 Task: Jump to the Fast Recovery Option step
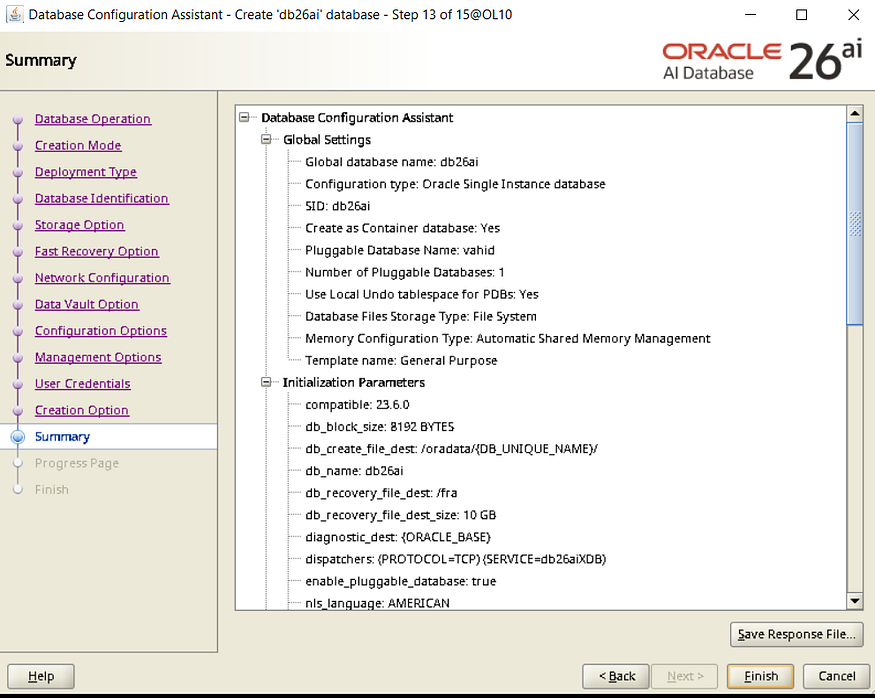click(x=97, y=251)
